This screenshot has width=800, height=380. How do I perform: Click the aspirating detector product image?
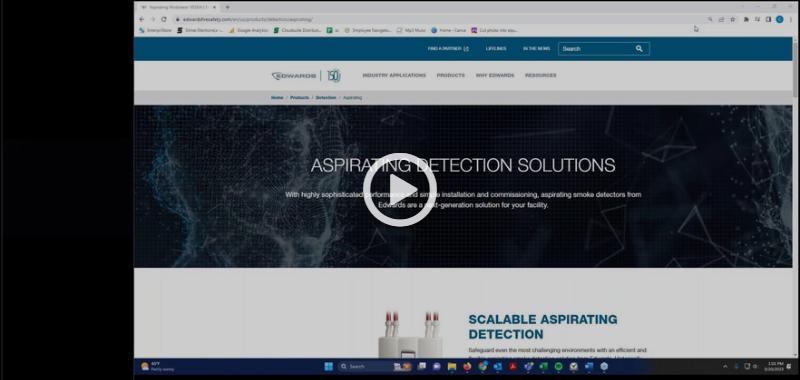[411, 334]
